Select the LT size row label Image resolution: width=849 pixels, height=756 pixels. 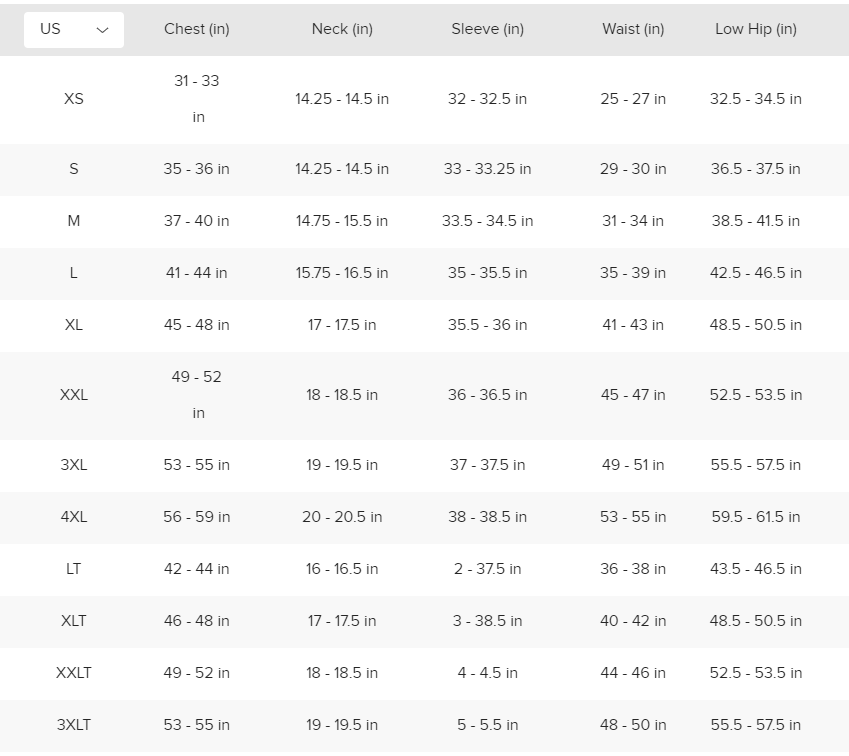point(74,569)
